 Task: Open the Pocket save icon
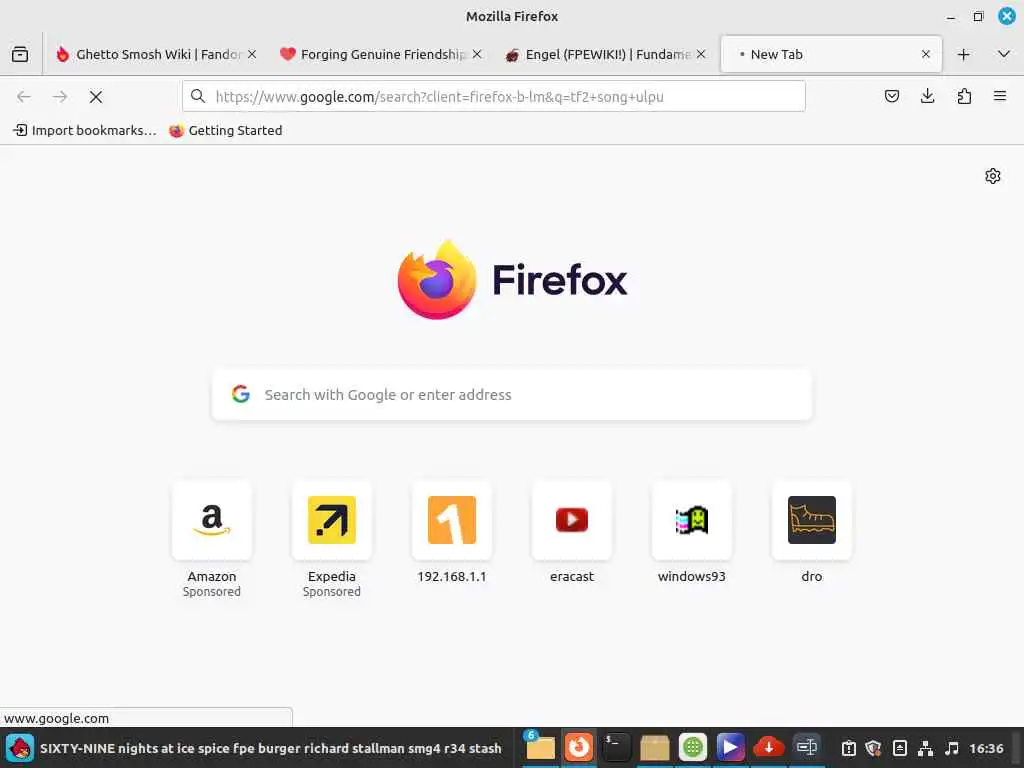891,97
